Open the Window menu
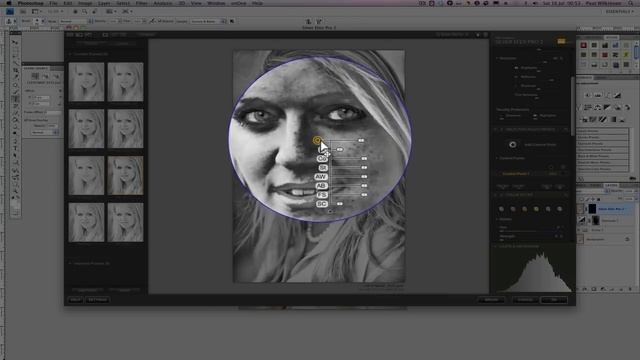 [216, 3]
